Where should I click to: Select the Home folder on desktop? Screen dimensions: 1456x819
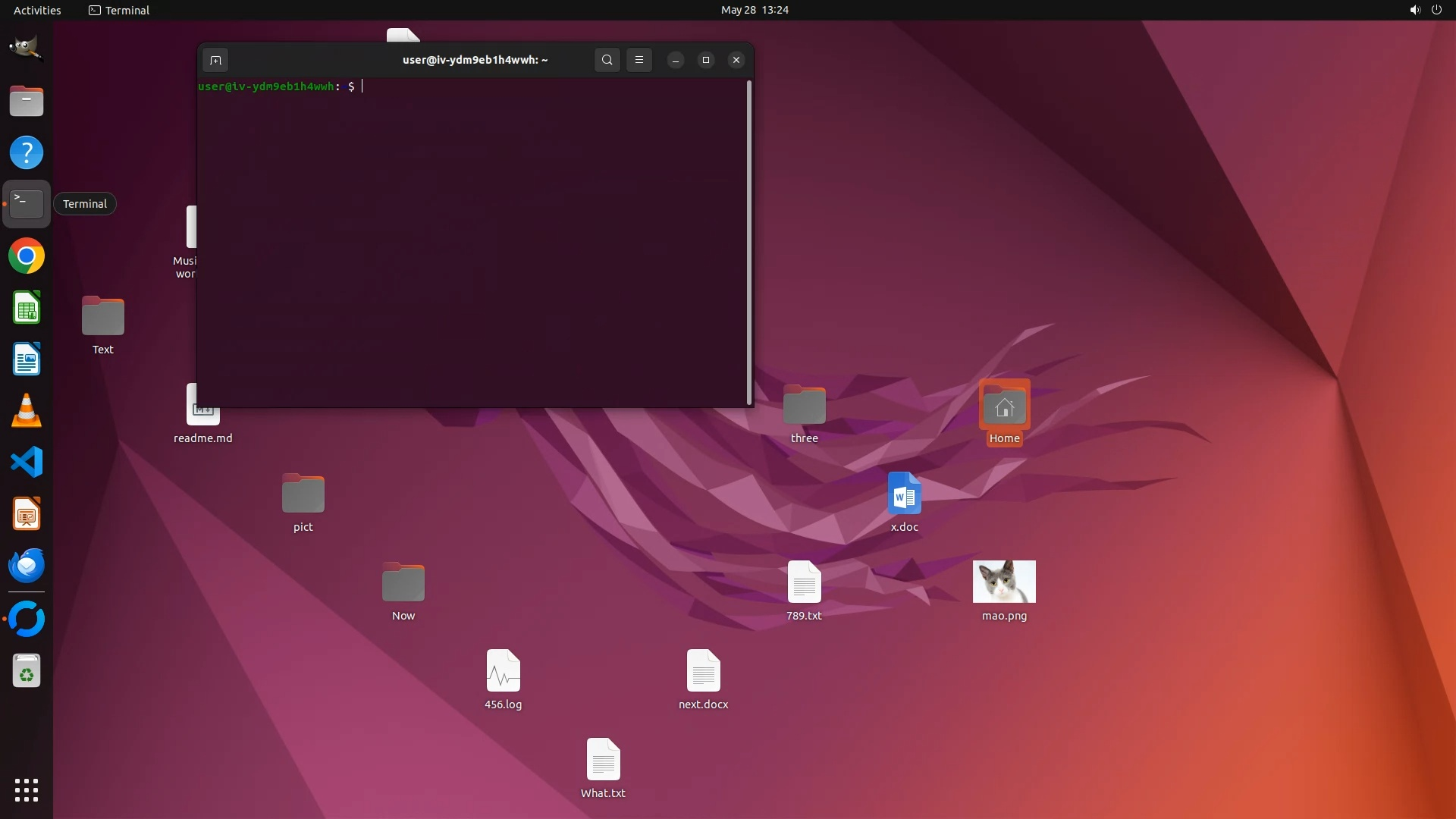[x=1004, y=408]
